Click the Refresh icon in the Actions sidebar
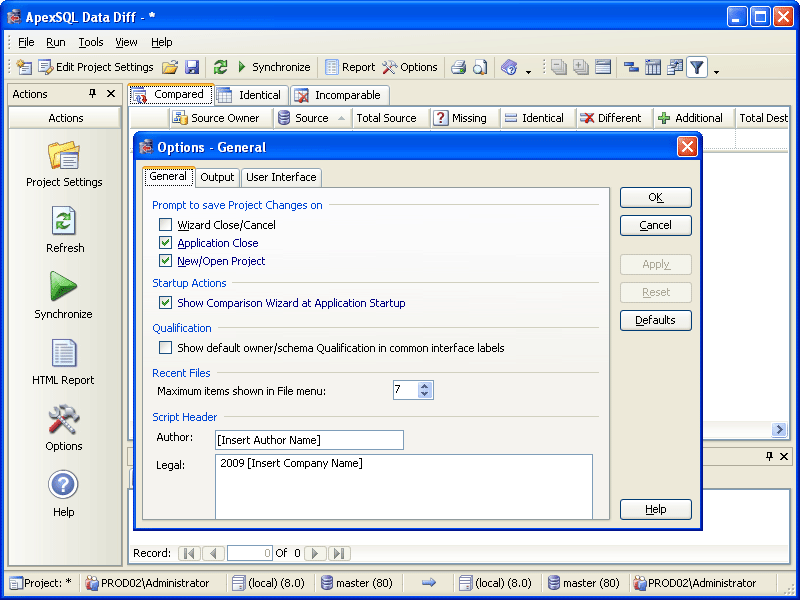This screenshot has width=800, height=600. (x=64, y=221)
